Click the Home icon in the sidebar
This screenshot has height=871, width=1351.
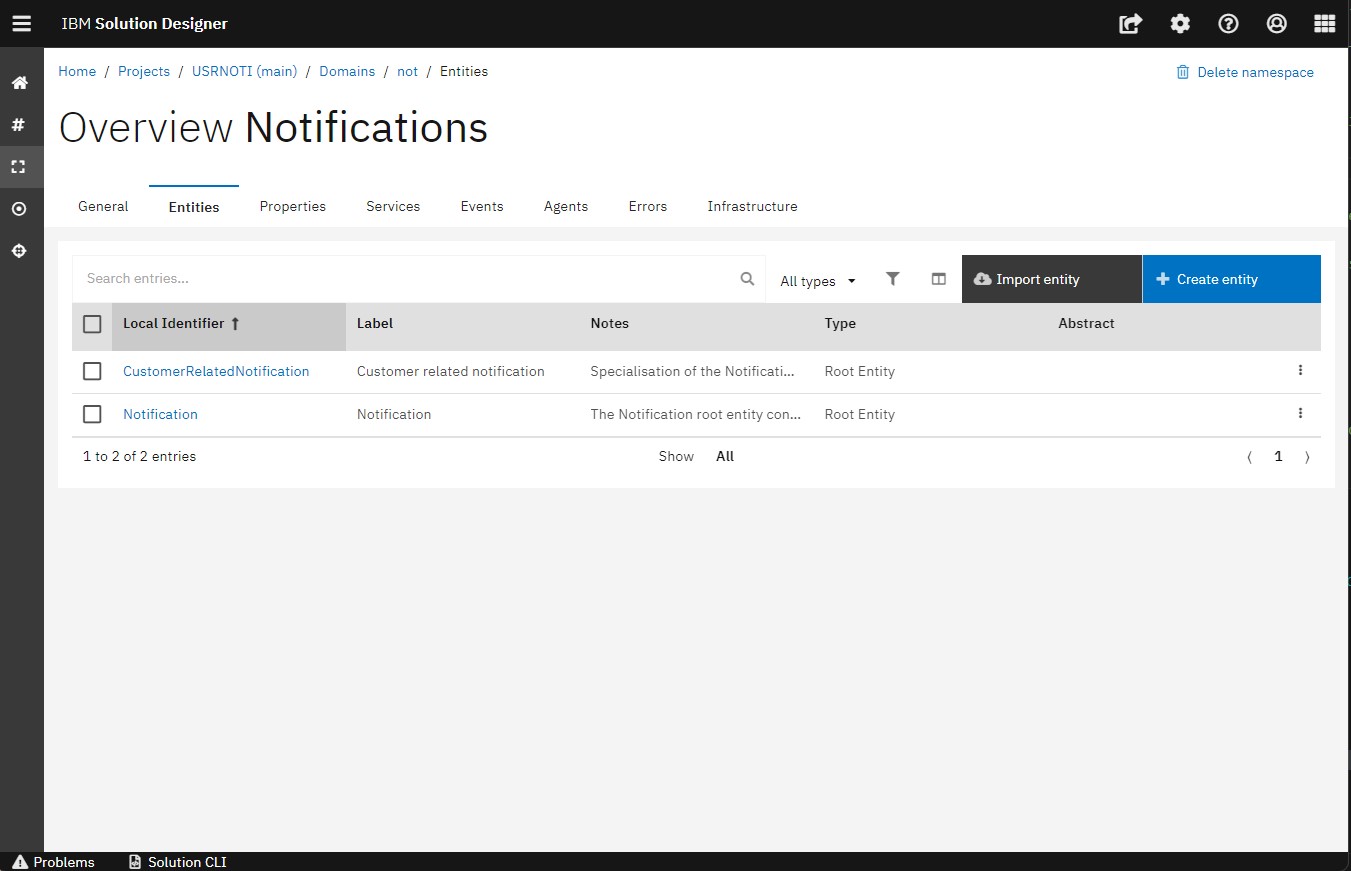[19, 83]
